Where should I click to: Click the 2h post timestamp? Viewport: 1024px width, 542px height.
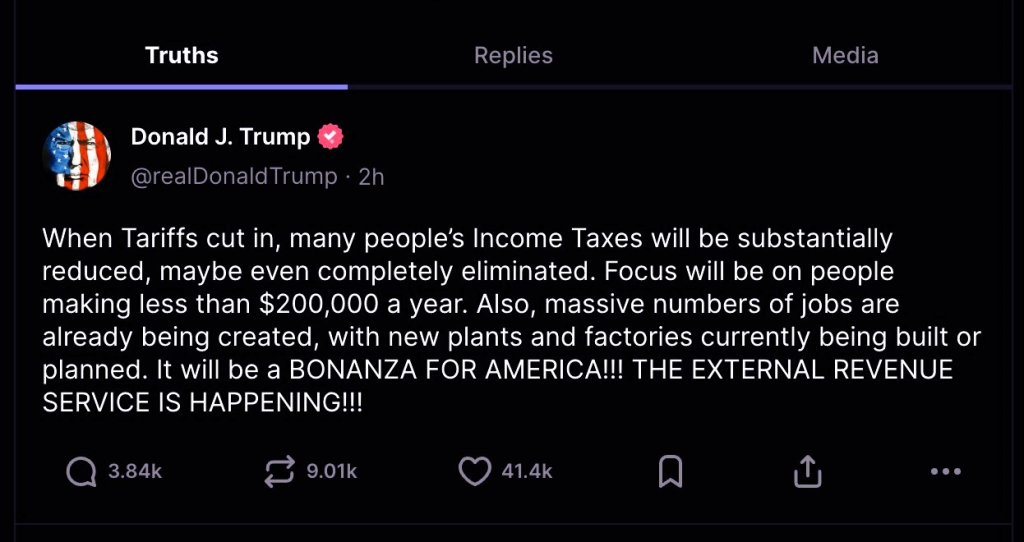pos(372,177)
